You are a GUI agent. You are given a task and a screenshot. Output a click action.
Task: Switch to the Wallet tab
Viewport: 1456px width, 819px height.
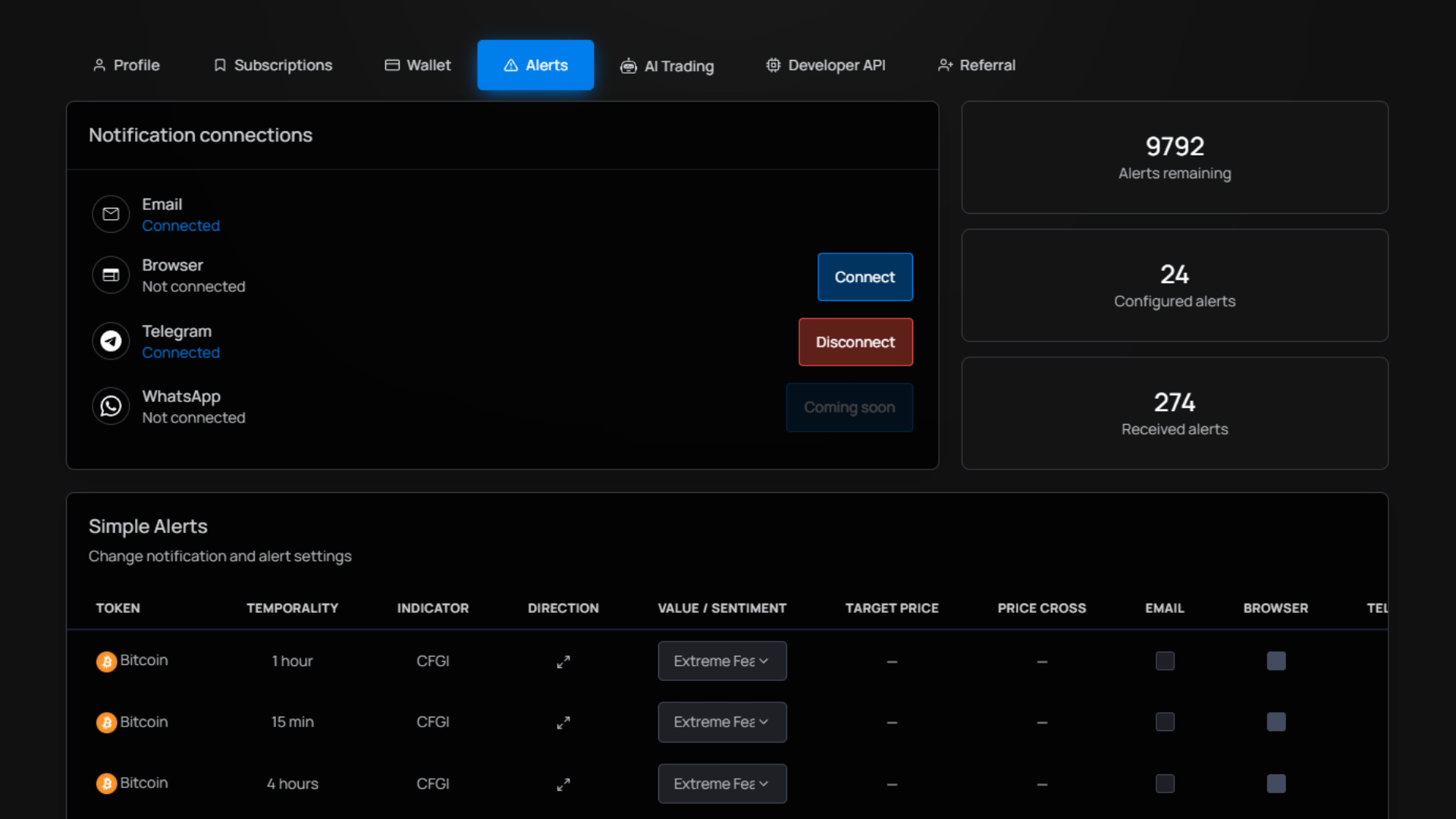point(417,65)
